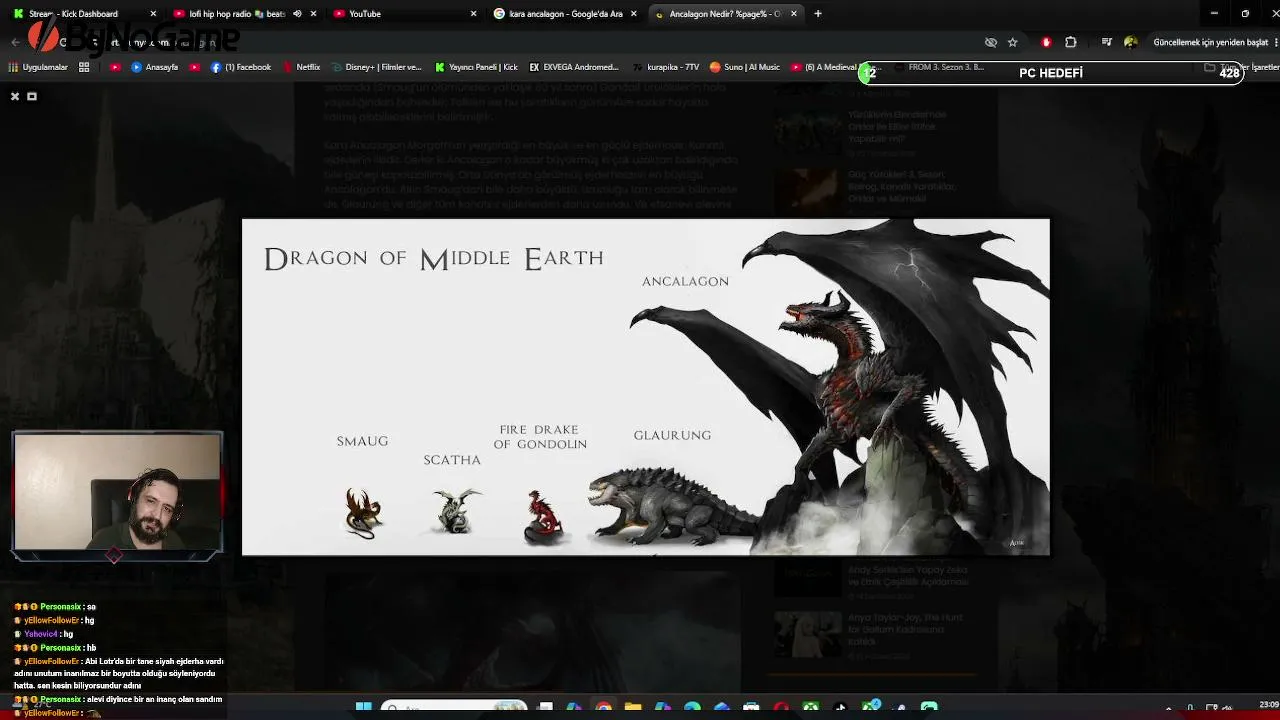Show hidden system tray icons
Viewport: 1280px width, 720px height.
1169,709
